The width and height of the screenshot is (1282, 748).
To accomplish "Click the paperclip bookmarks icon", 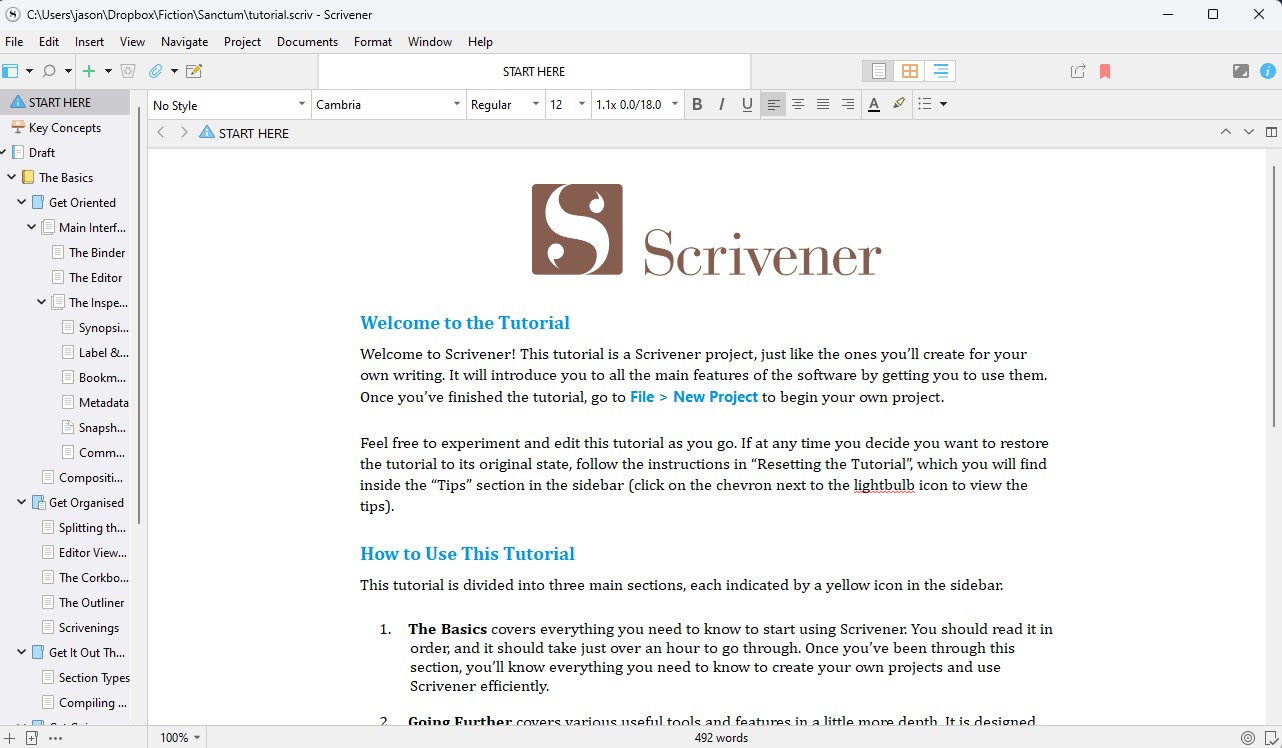I will tap(155, 71).
